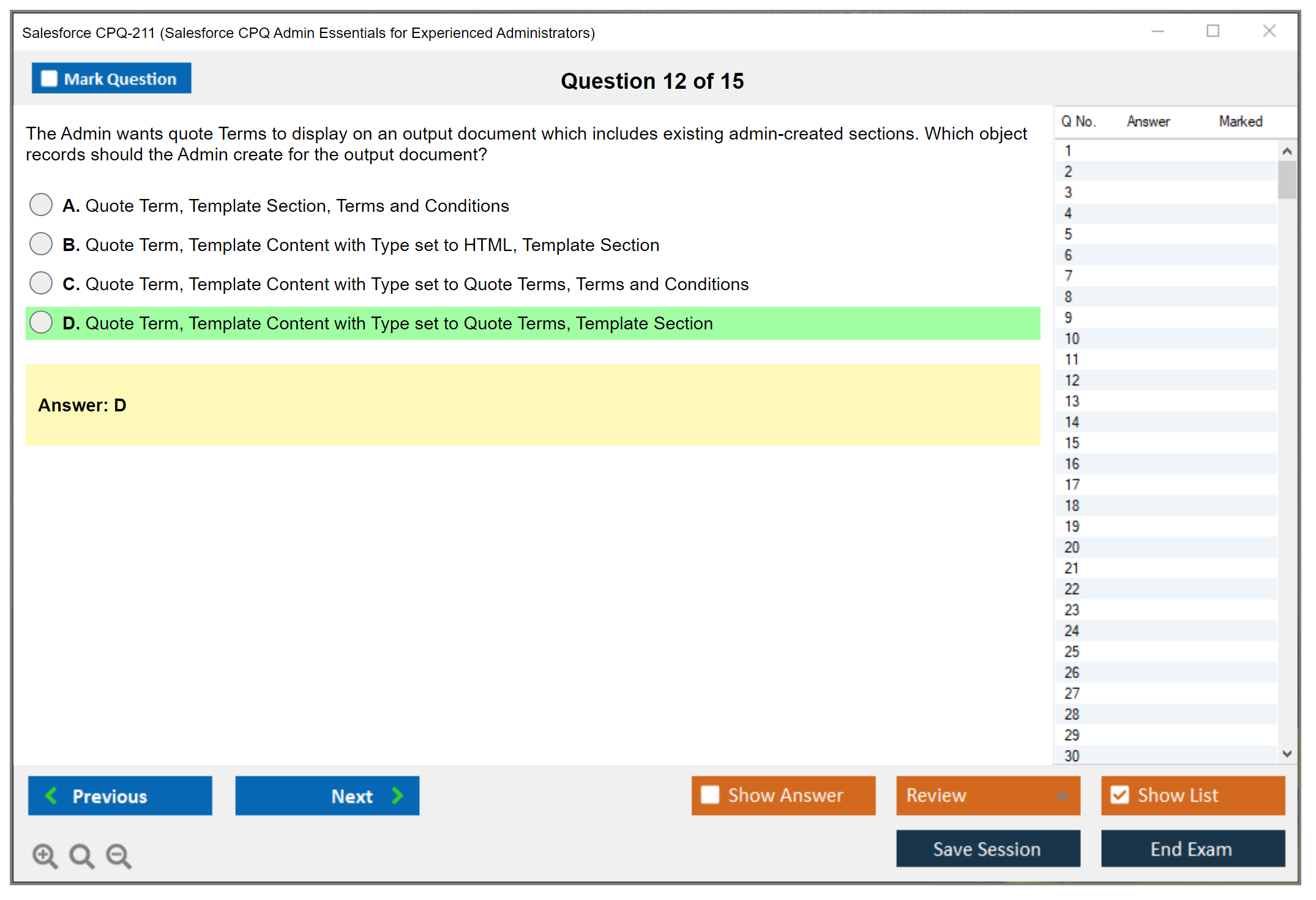
Task: Jump to question 15 in list
Action: (1072, 443)
